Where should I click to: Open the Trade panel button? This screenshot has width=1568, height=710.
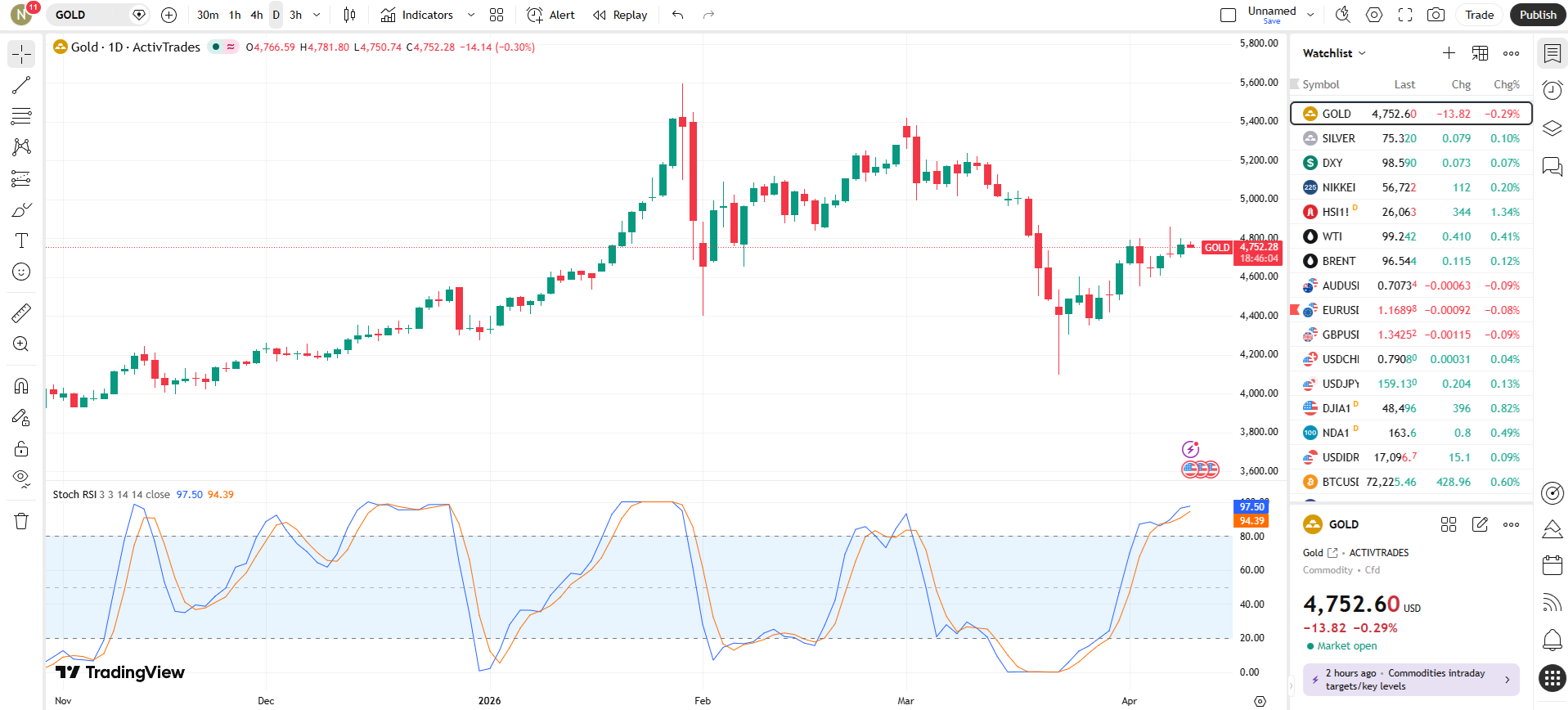(x=1479, y=15)
